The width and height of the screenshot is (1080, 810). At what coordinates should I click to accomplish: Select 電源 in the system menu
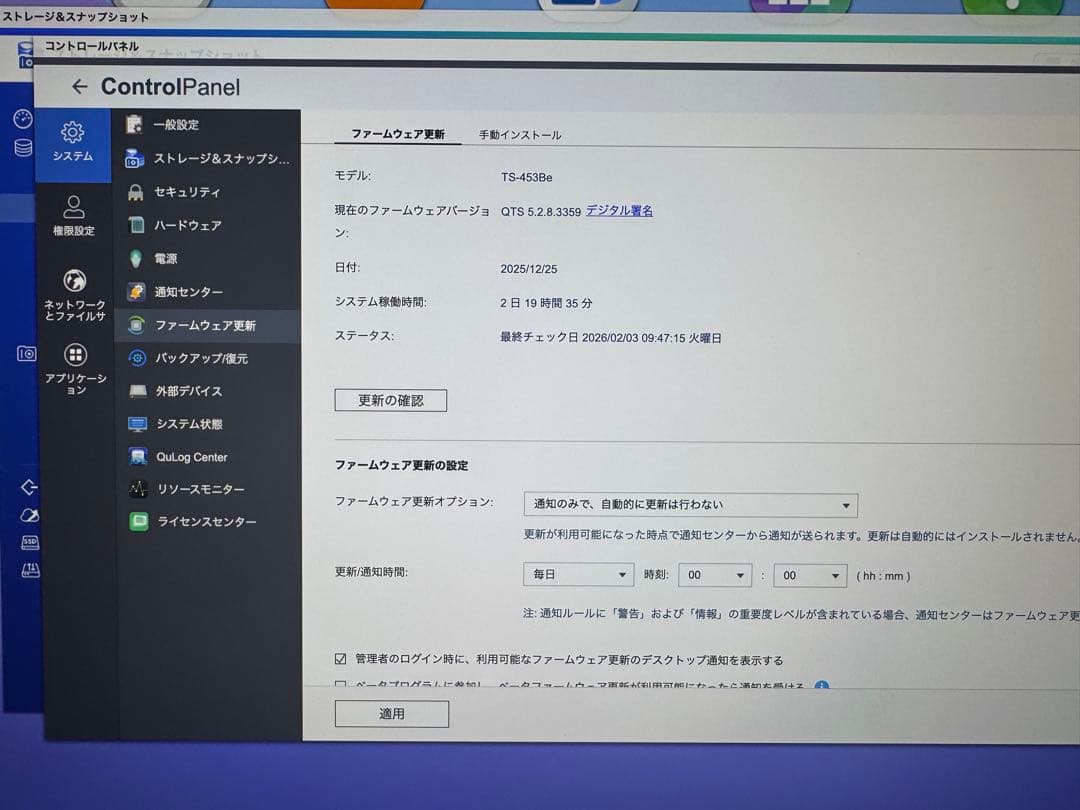point(166,259)
